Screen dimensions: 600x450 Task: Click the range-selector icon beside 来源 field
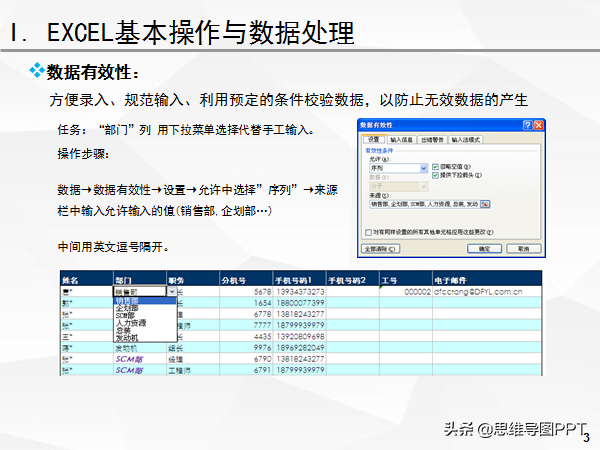click(x=485, y=204)
